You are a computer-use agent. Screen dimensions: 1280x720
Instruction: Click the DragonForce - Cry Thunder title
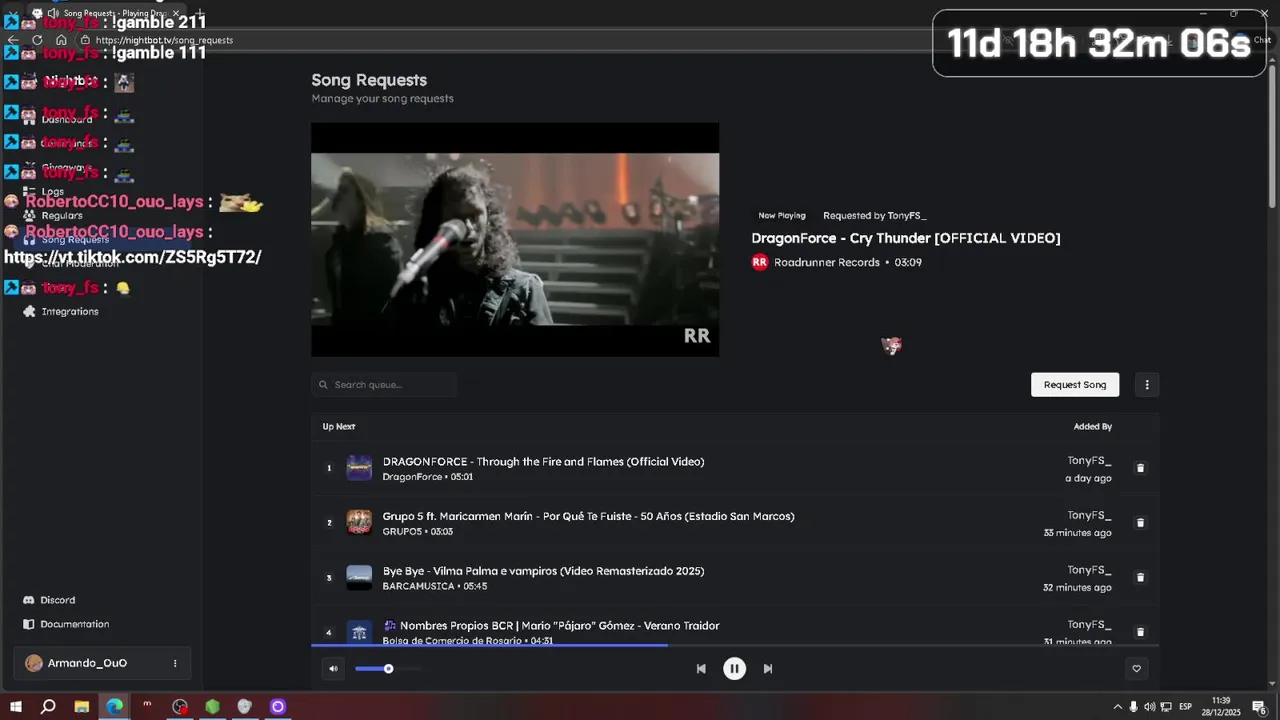tap(906, 238)
